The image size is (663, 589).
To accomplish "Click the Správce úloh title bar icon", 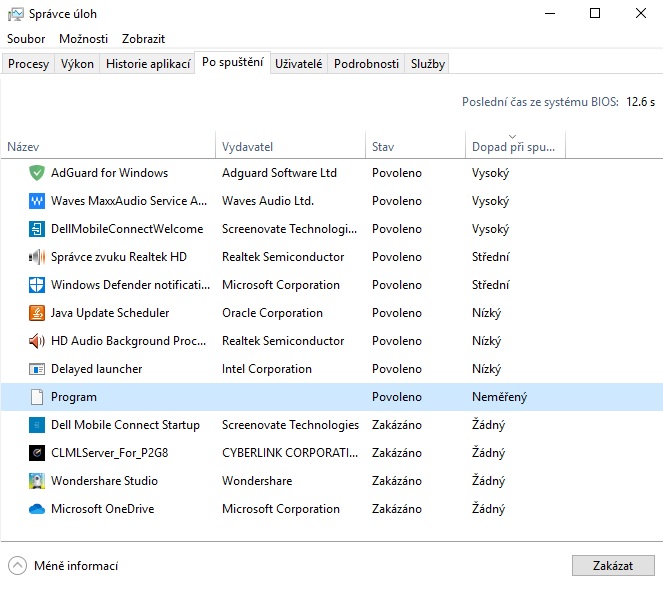I will coord(16,14).
